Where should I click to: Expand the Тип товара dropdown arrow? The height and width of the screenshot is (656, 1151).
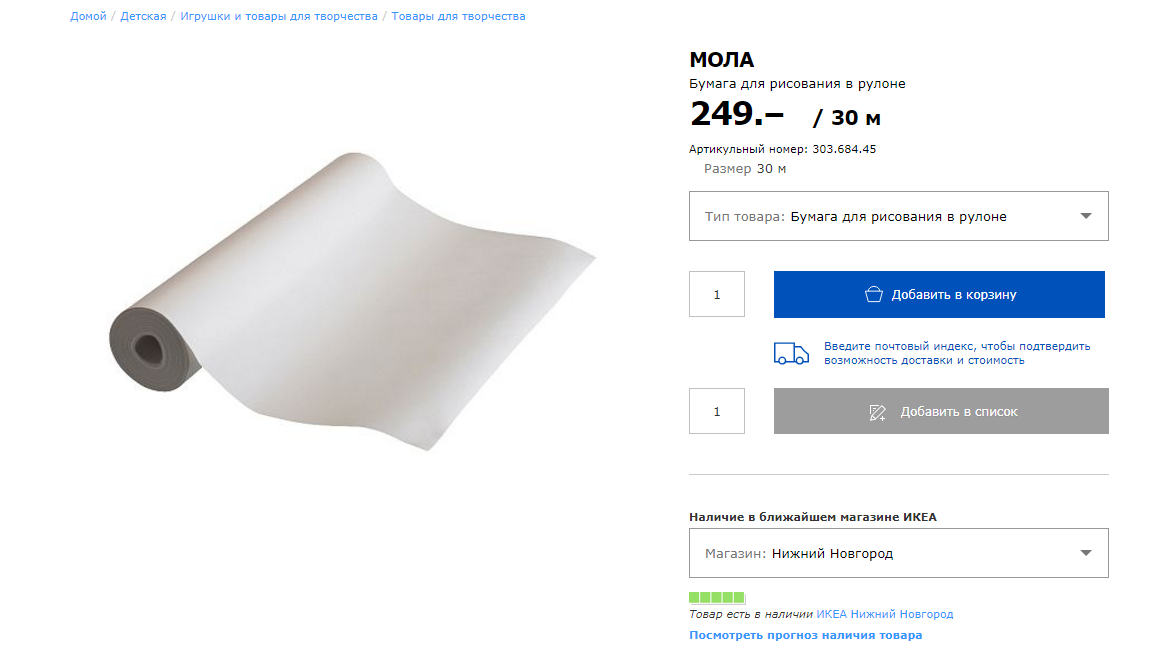[1086, 216]
